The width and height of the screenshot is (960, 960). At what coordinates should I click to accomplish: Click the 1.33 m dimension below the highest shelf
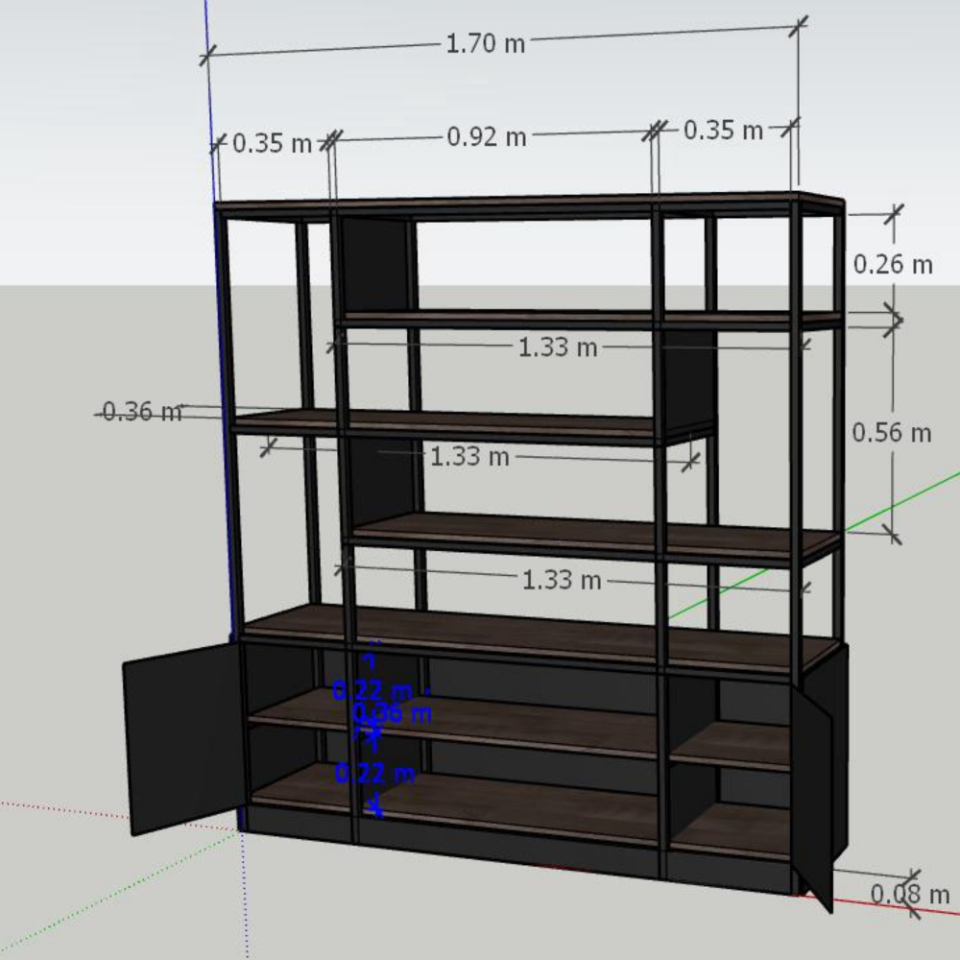point(557,347)
